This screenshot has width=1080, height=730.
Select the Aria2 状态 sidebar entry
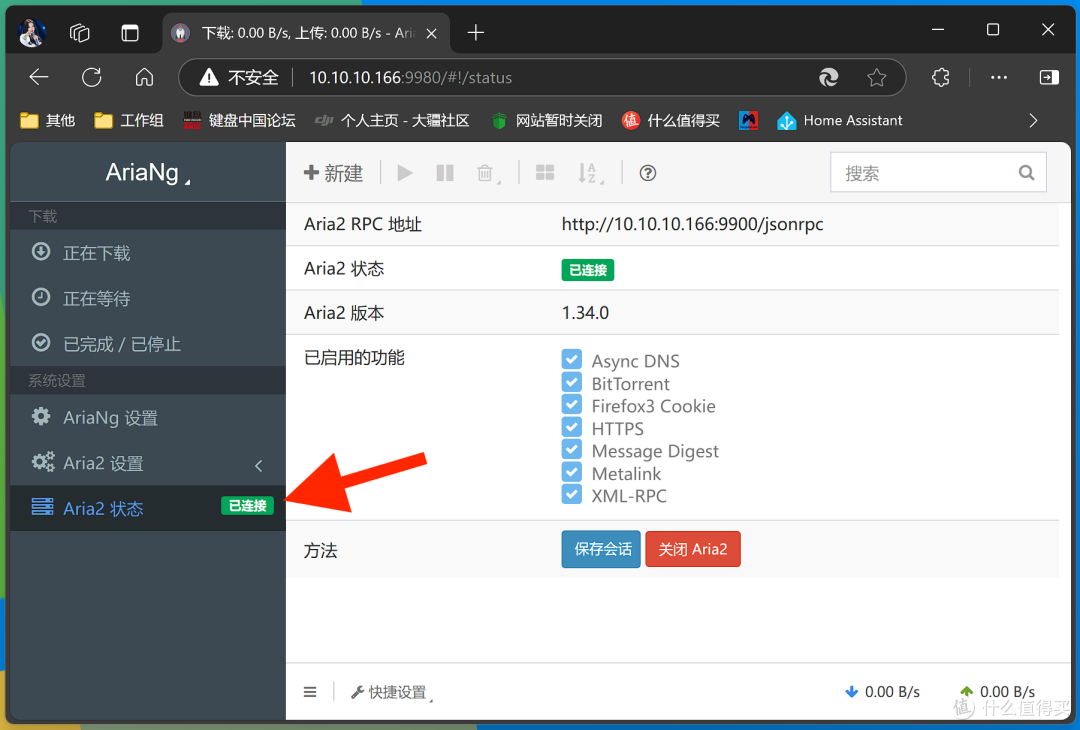tap(100, 508)
